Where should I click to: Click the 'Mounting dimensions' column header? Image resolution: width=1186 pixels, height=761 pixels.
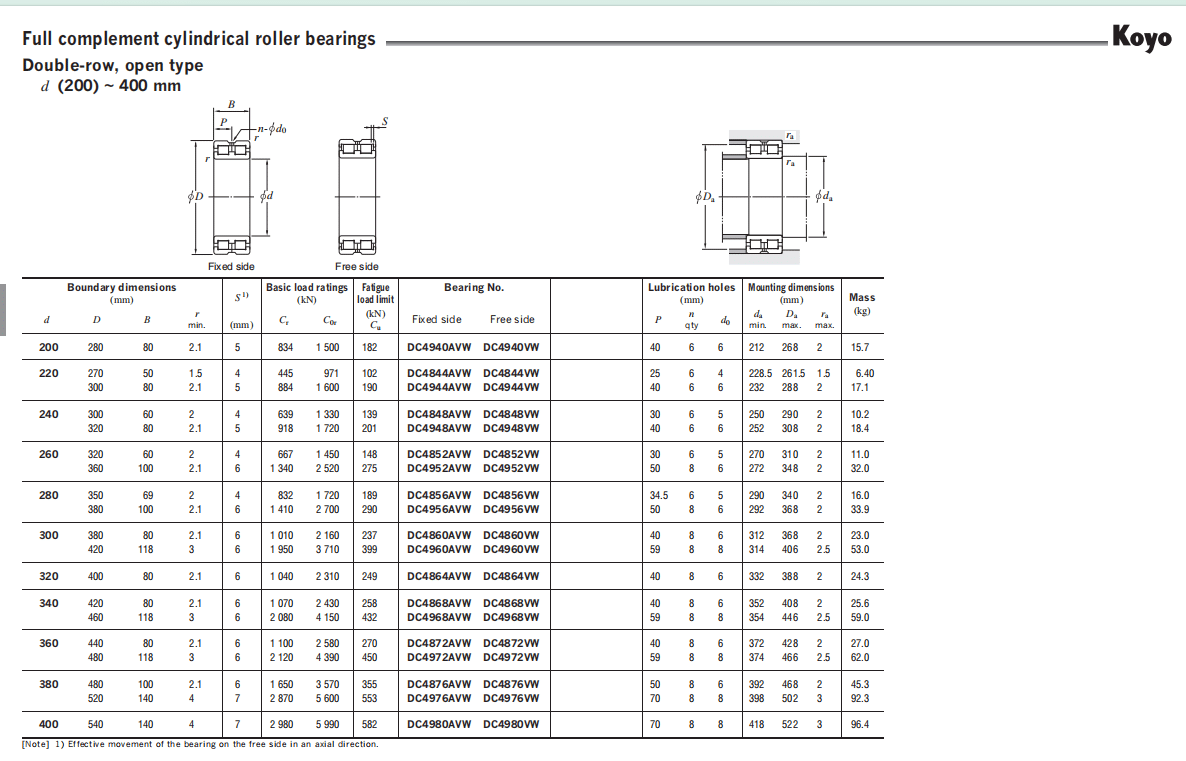pos(791,288)
